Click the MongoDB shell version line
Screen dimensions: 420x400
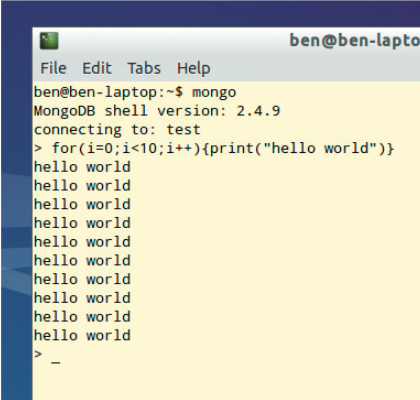(157, 111)
